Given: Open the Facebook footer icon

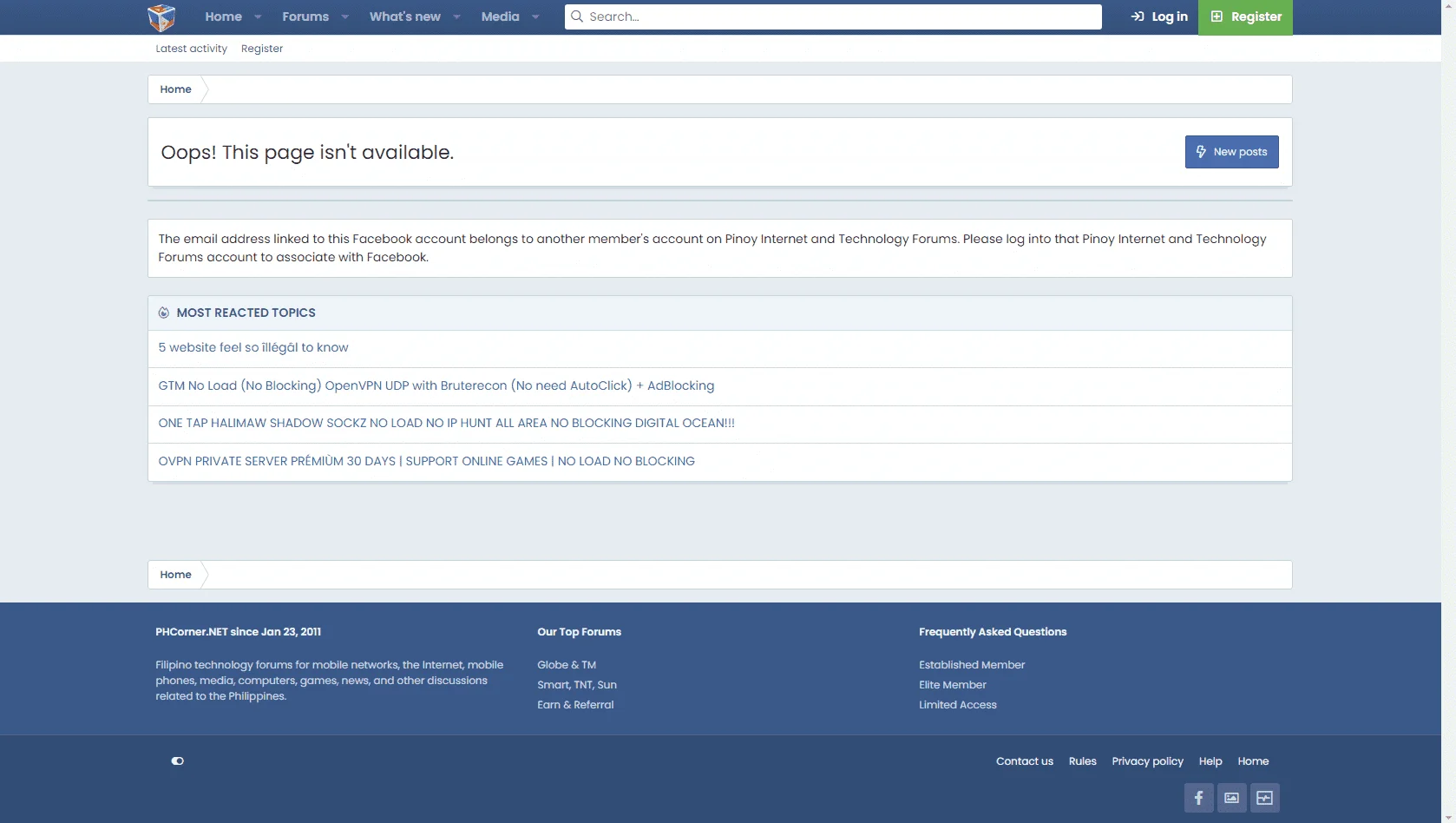Looking at the screenshot, I should point(1198,798).
